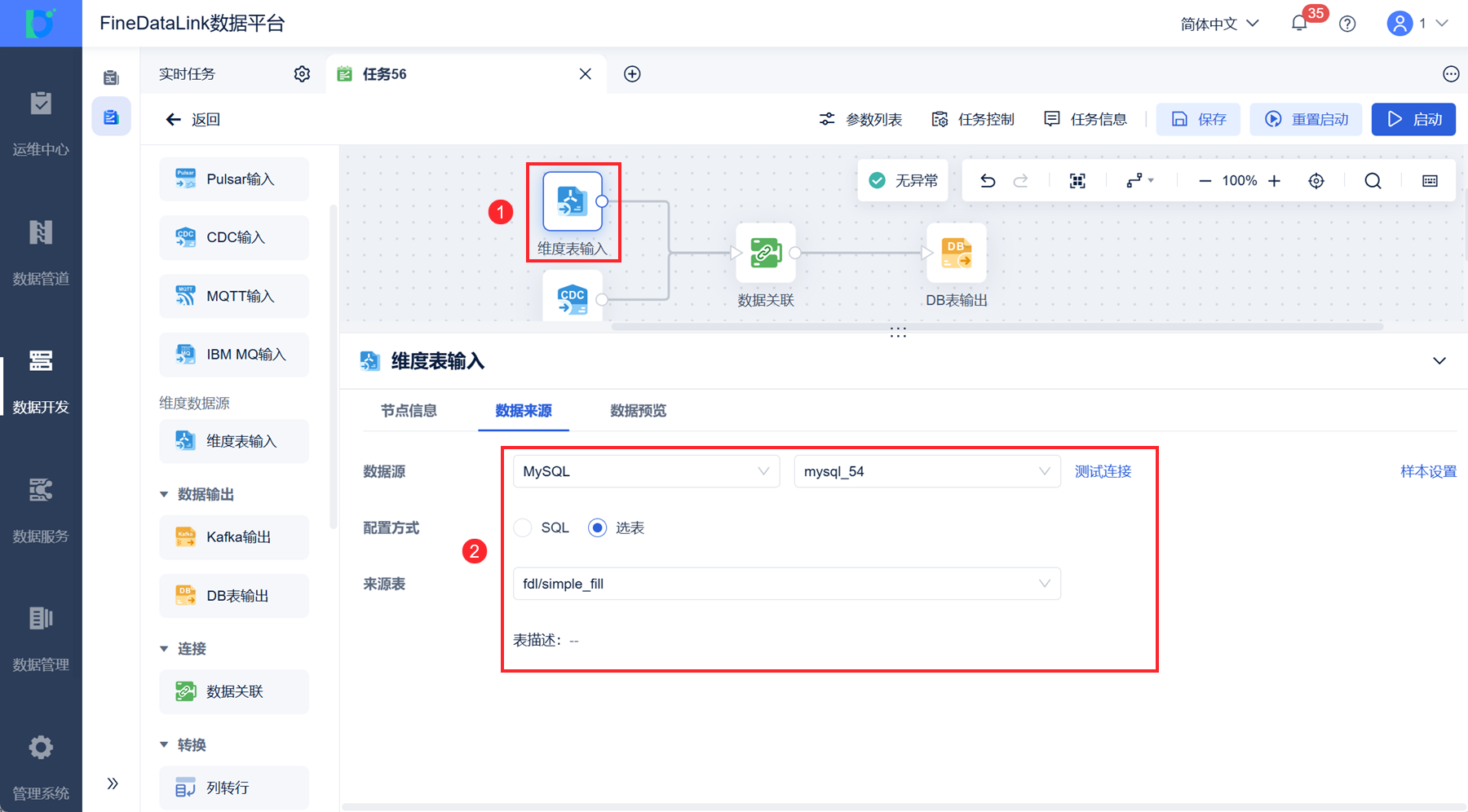The image size is (1468, 812).
Task: Open the 管理系统 settings gear
Action: click(41, 747)
